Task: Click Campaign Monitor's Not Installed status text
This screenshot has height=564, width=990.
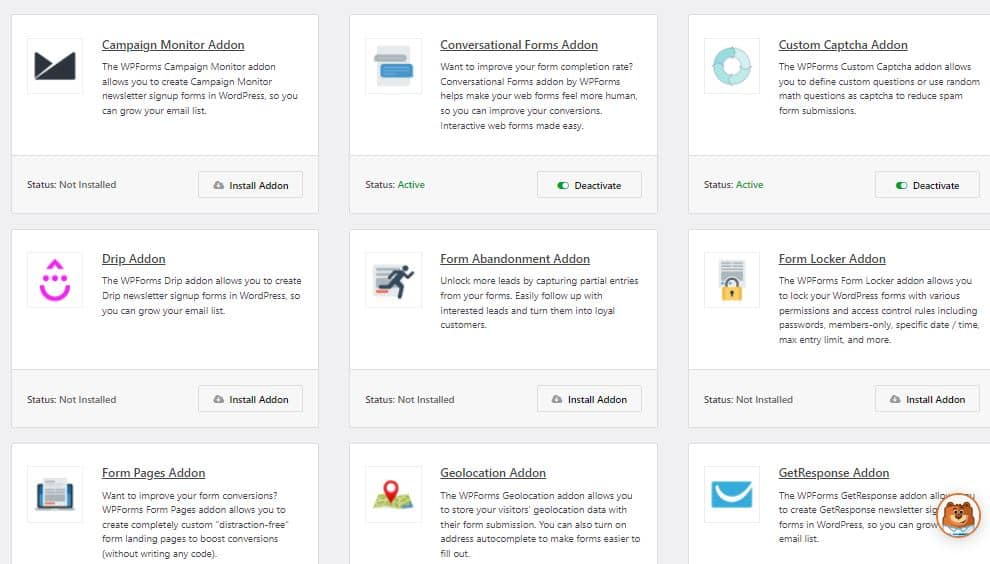Action: (x=88, y=185)
